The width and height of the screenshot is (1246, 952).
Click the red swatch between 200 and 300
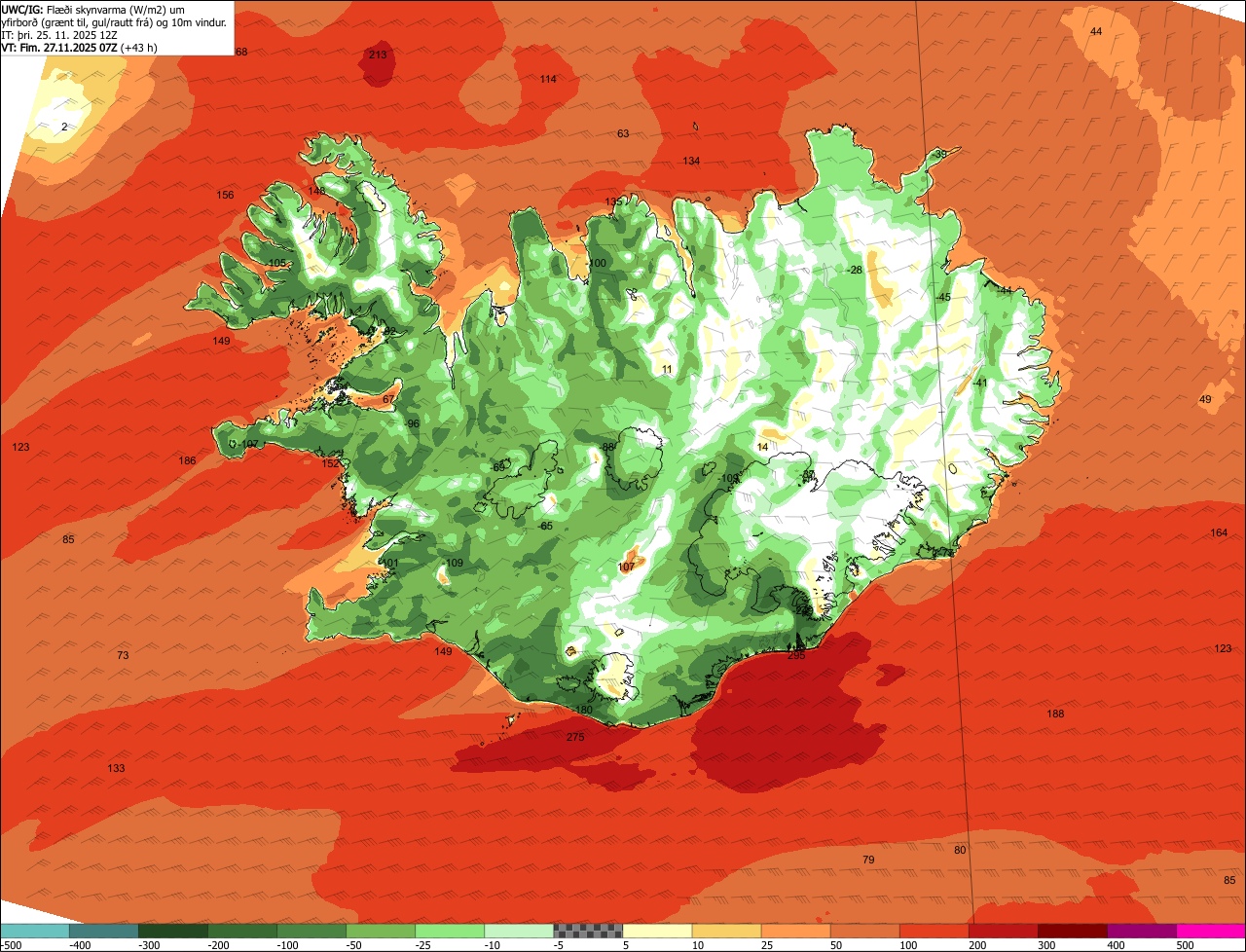1003,931
